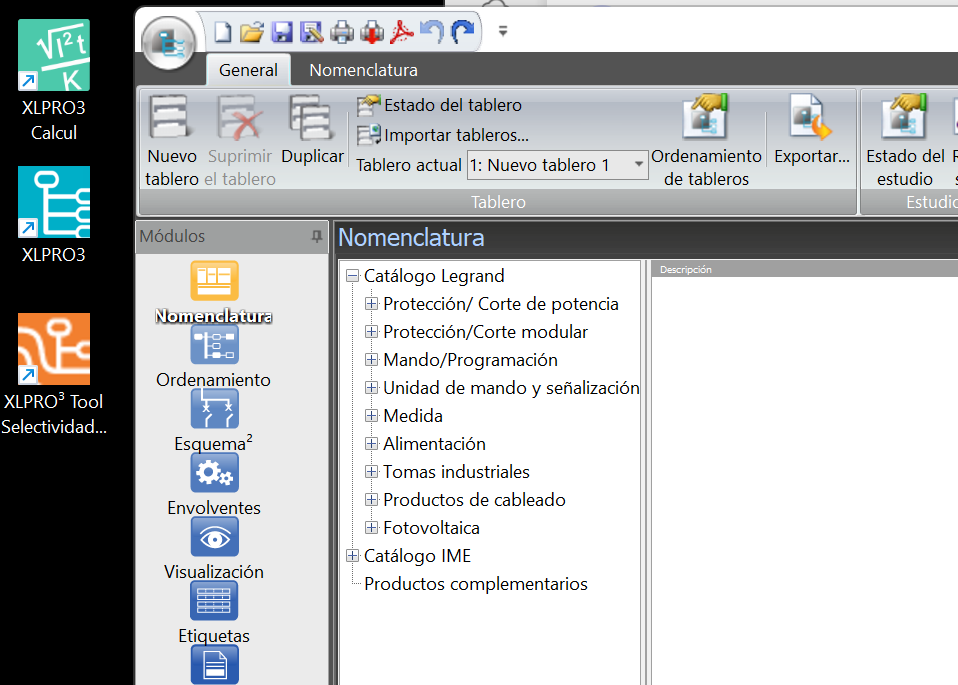
Task: Open the Esquema² module
Action: [x=214, y=421]
